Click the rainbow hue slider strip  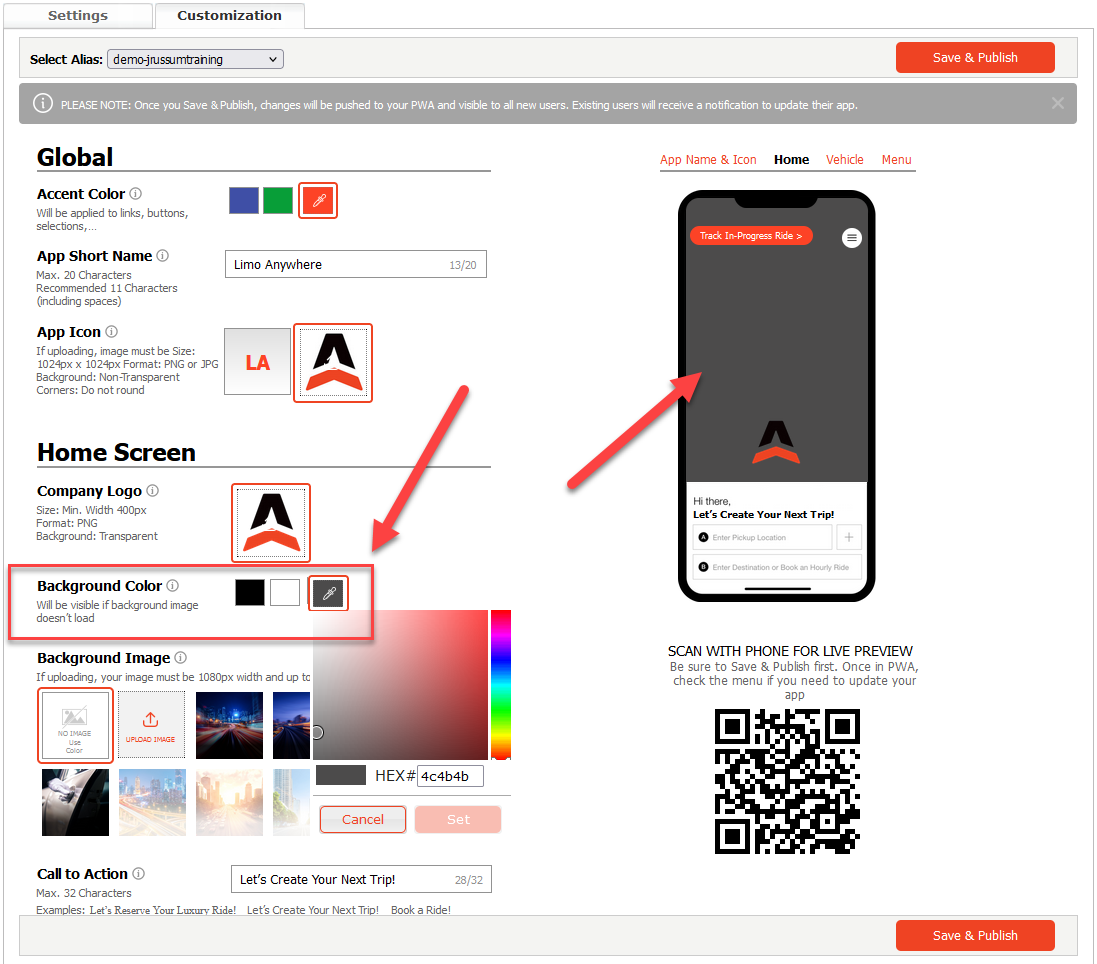[501, 684]
